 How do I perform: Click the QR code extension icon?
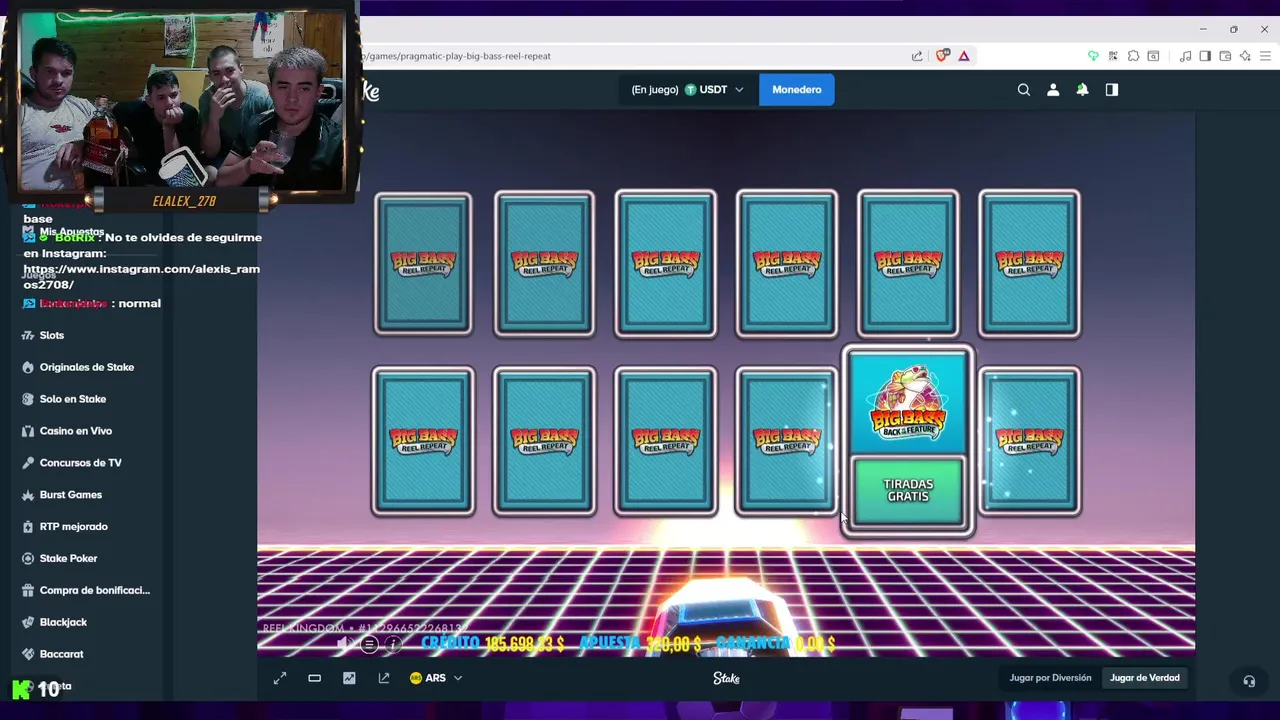coord(1113,56)
